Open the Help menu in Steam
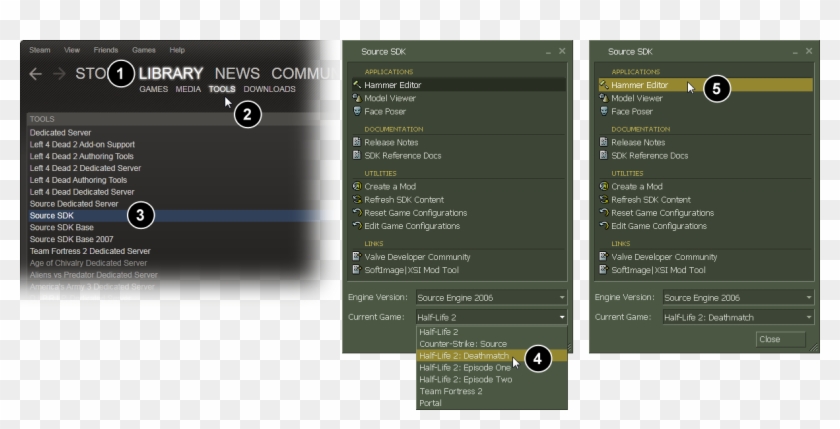 177,50
